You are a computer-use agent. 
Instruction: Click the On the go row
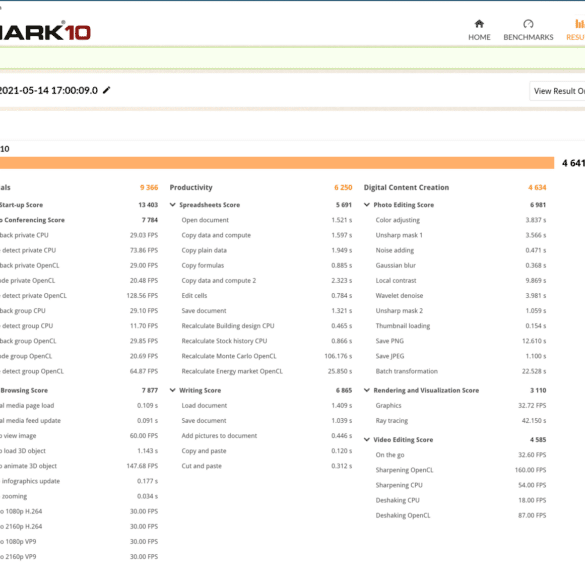click(461, 455)
